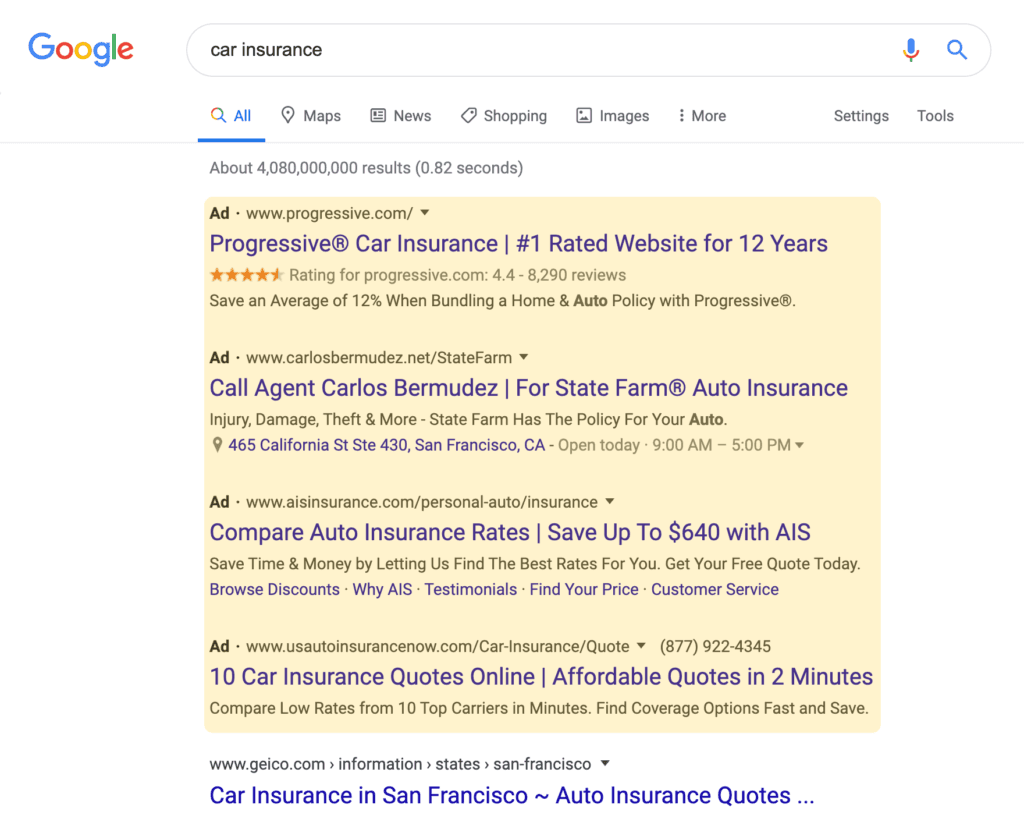Image resolution: width=1024 pixels, height=815 pixels.
Task: Open Why AIS sitelink
Action: 382,589
